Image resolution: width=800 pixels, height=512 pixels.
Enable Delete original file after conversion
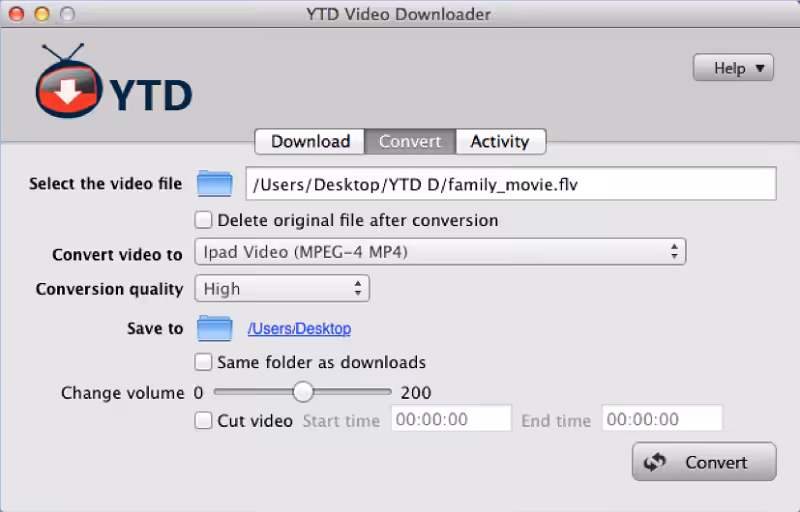[x=204, y=220]
